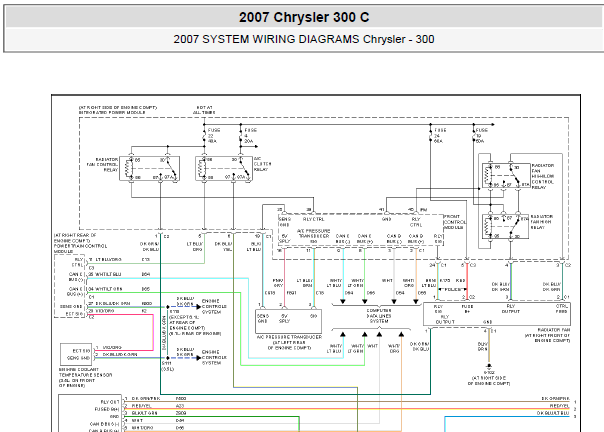Click the 'SENS GND' terminal inside the coolant sensor box
The height and width of the screenshot is (432, 604).
[79, 358]
